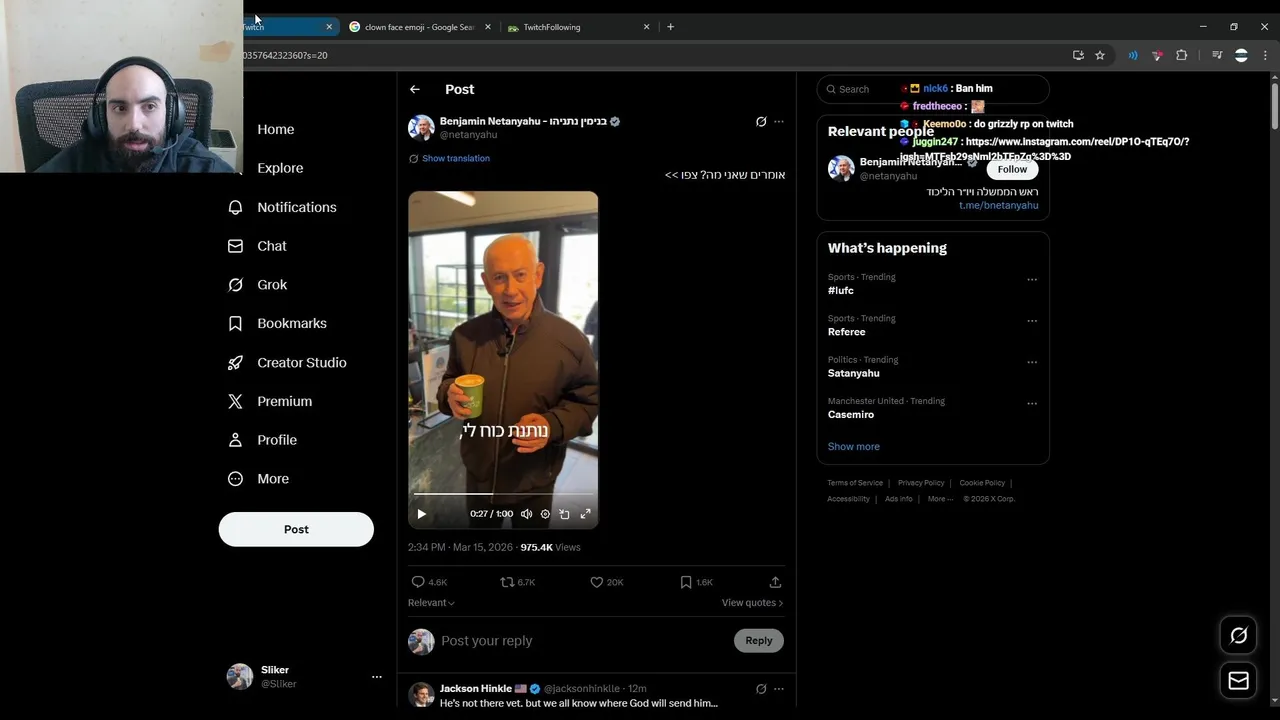Open floating Grok button
The image size is (1280, 720).
point(1238,635)
